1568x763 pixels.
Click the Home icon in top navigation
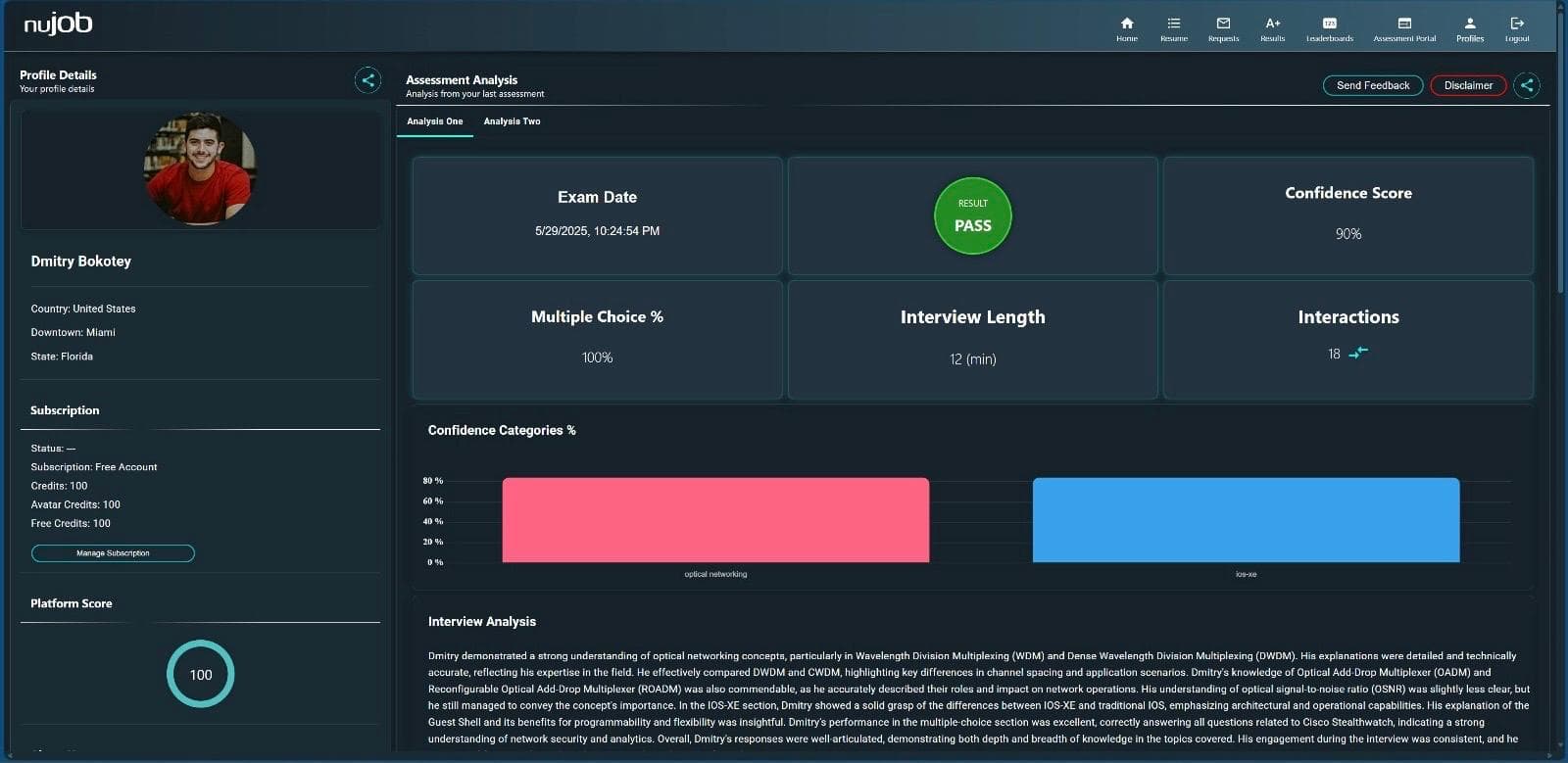tap(1127, 24)
